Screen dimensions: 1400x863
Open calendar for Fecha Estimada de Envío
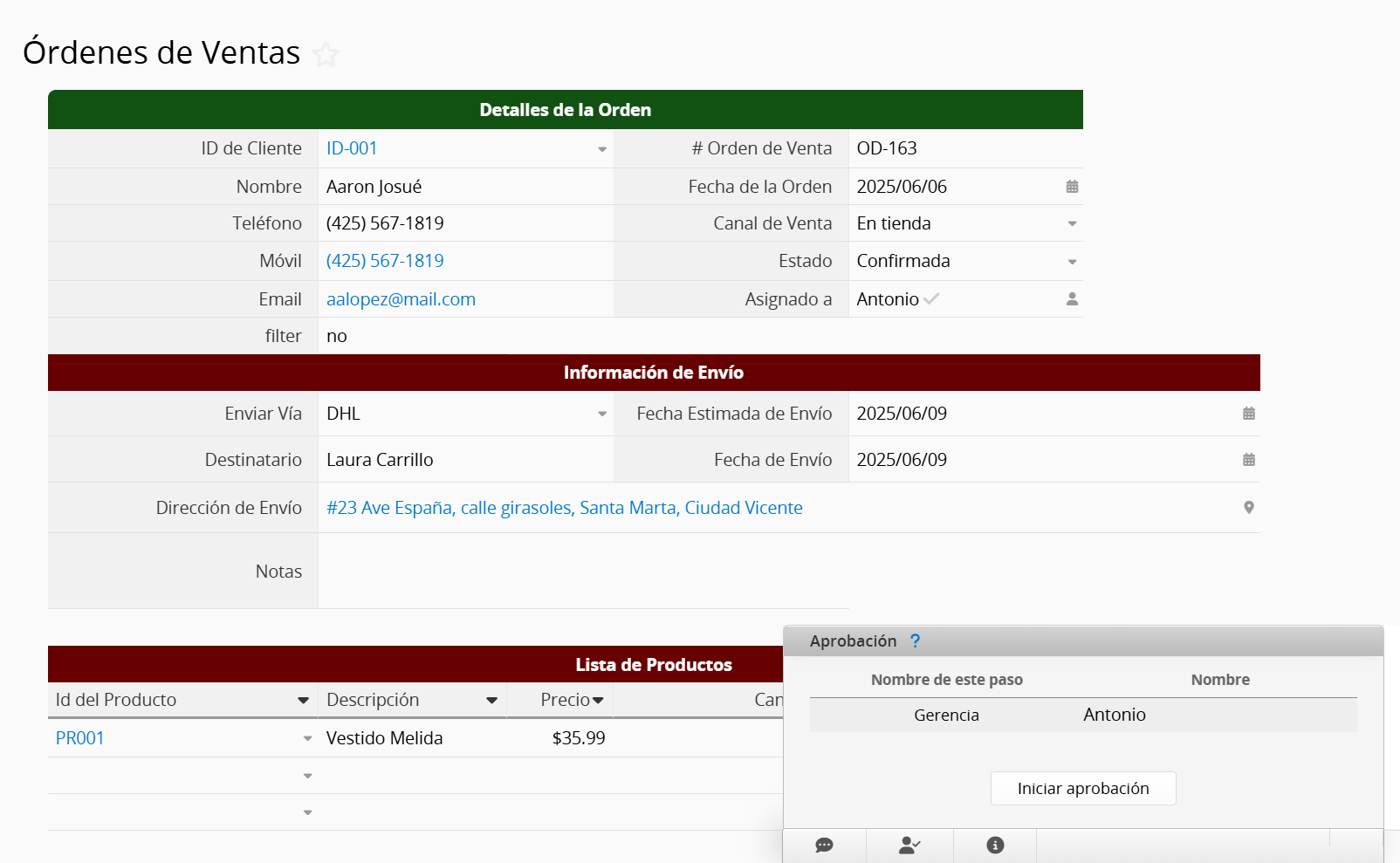pos(1248,414)
